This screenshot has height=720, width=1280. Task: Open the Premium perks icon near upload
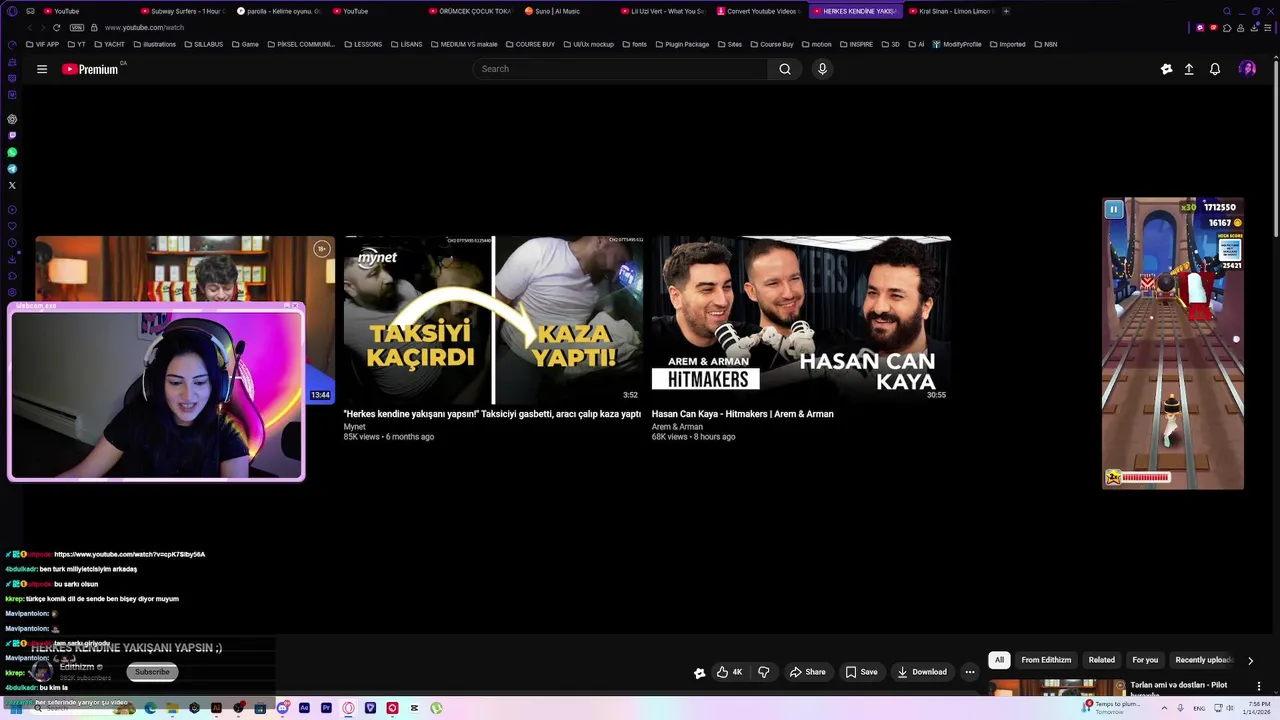[1166, 69]
